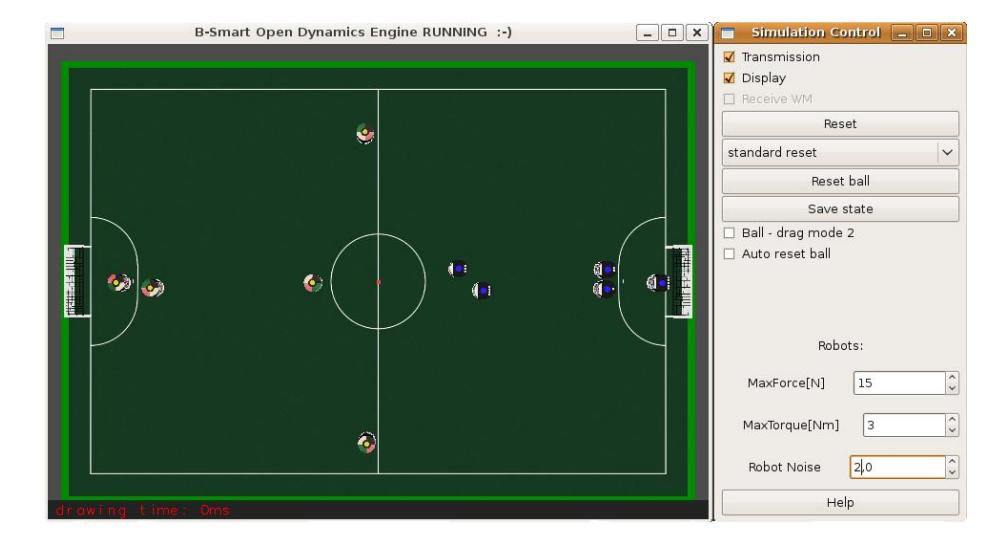Click the Reset button
Viewport: 1002px width, 542px height.
pos(840,124)
